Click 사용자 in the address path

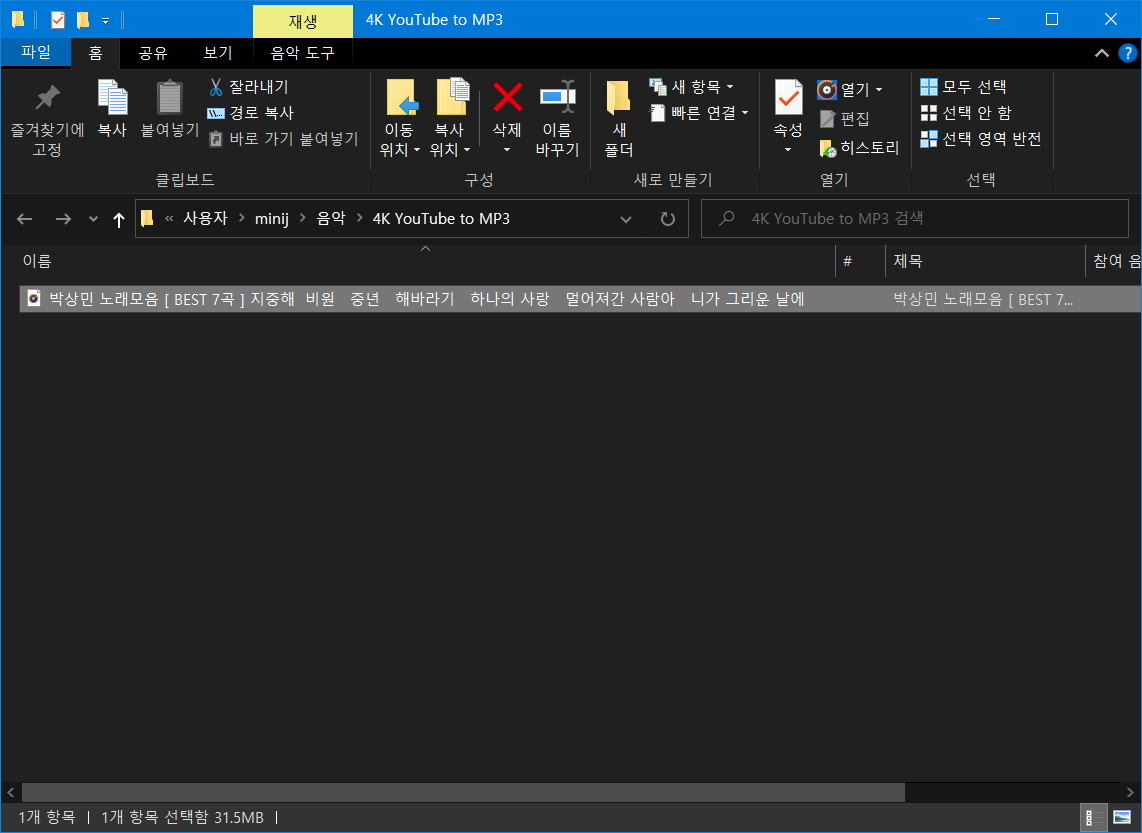(x=205, y=218)
